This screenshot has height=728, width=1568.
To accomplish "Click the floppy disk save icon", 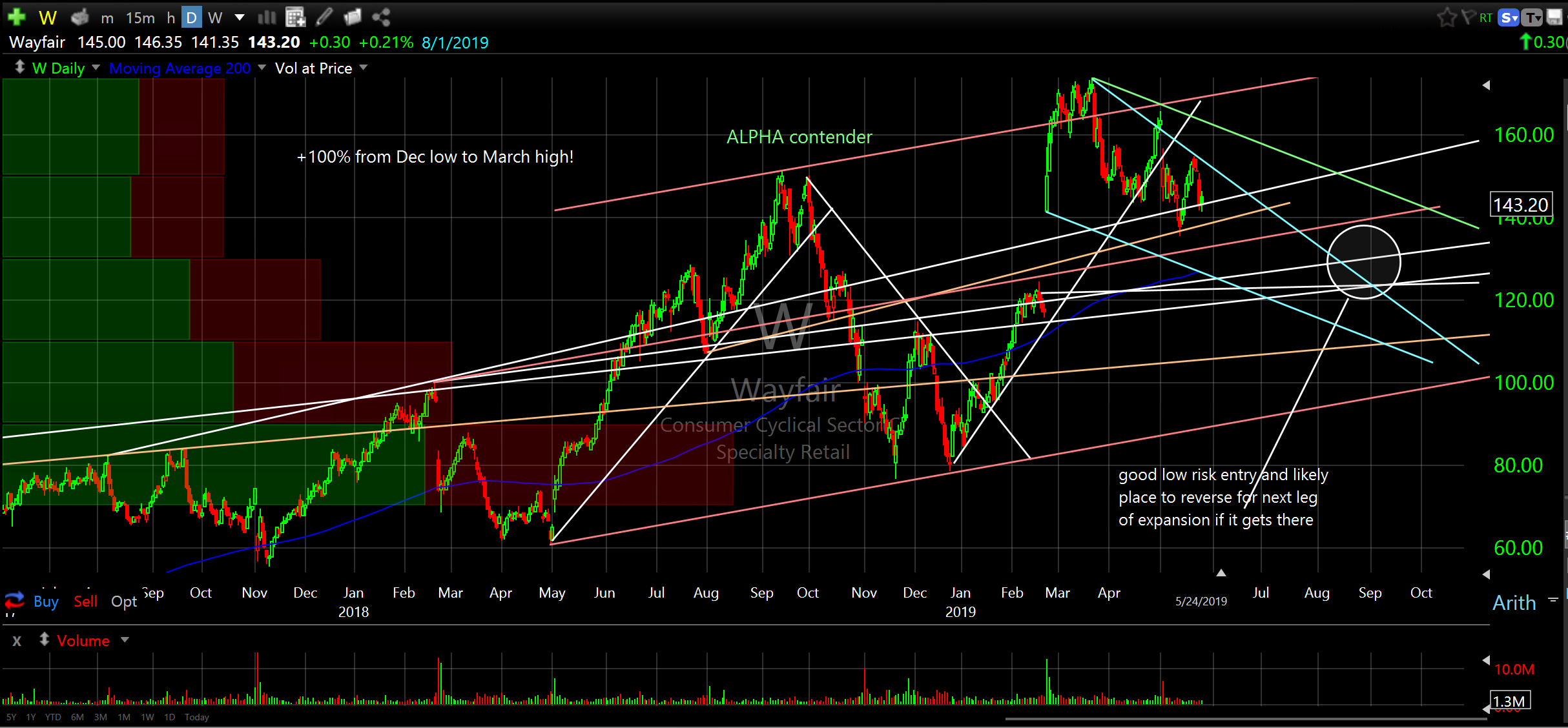I will [x=1554, y=17].
